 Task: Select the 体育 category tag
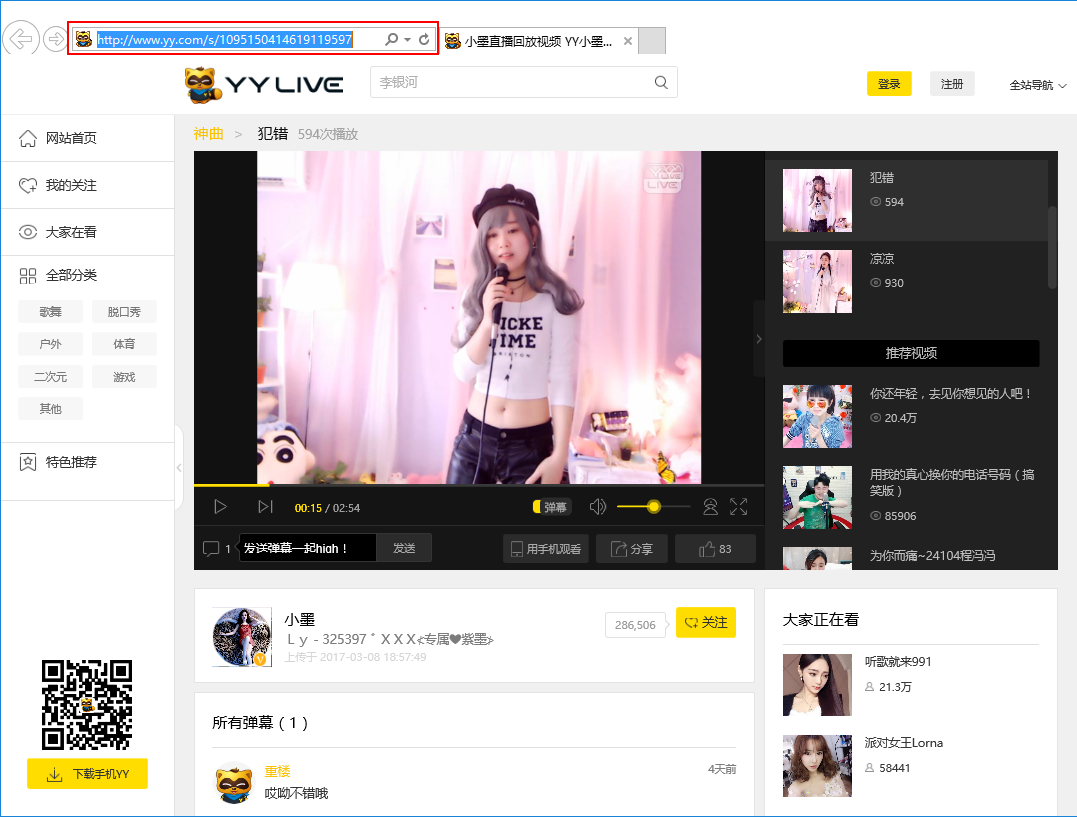click(x=124, y=344)
